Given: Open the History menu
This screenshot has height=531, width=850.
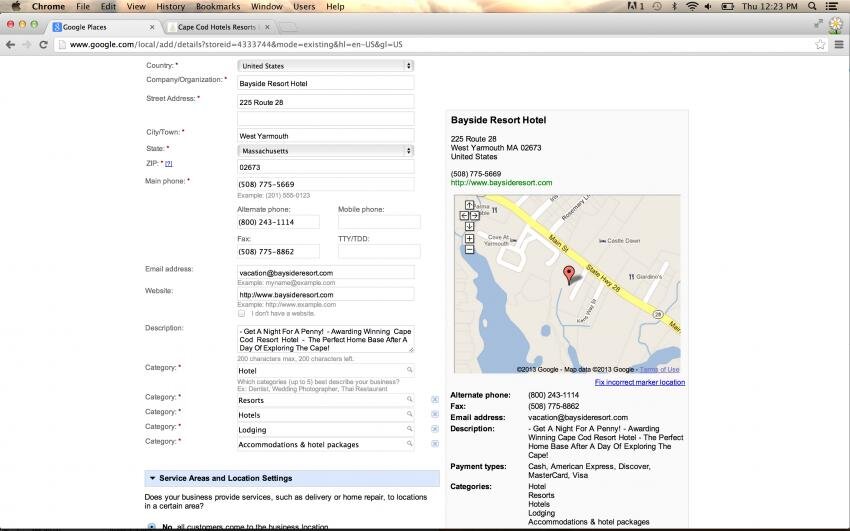Looking at the screenshot, I should [170, 6].
